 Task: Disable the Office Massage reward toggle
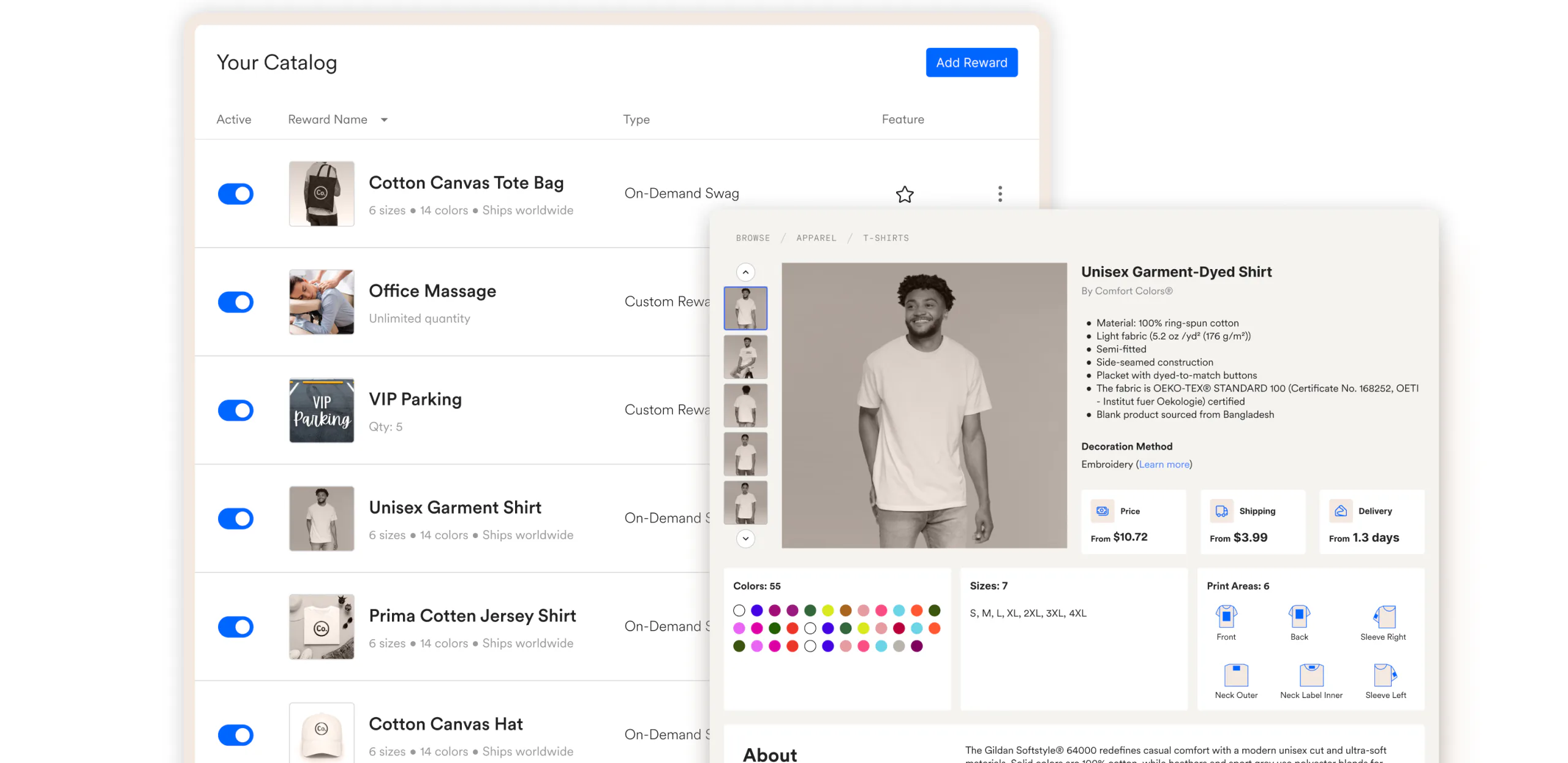[235, 302]
